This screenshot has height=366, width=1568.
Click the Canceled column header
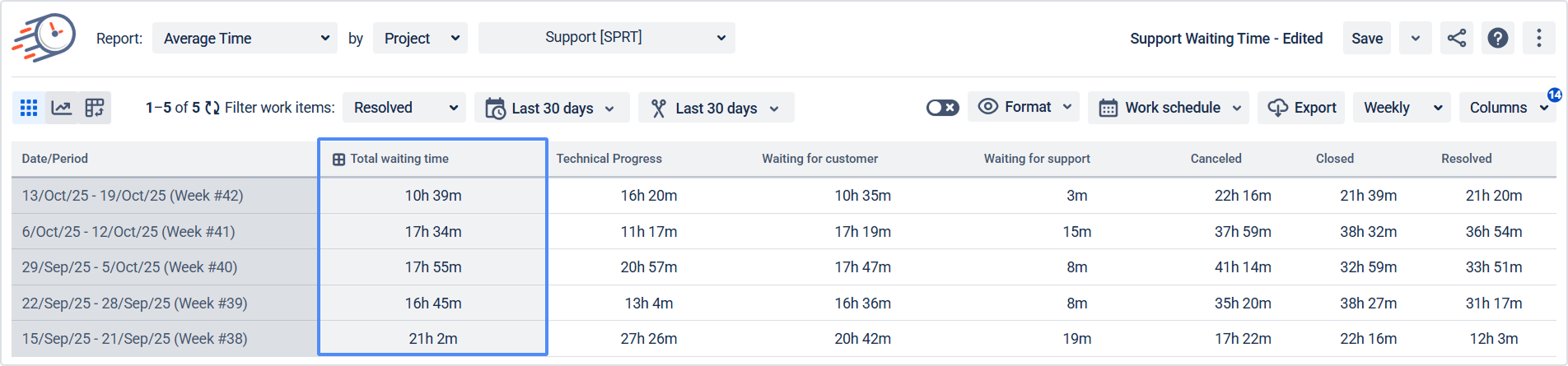tap(1216, 159)
